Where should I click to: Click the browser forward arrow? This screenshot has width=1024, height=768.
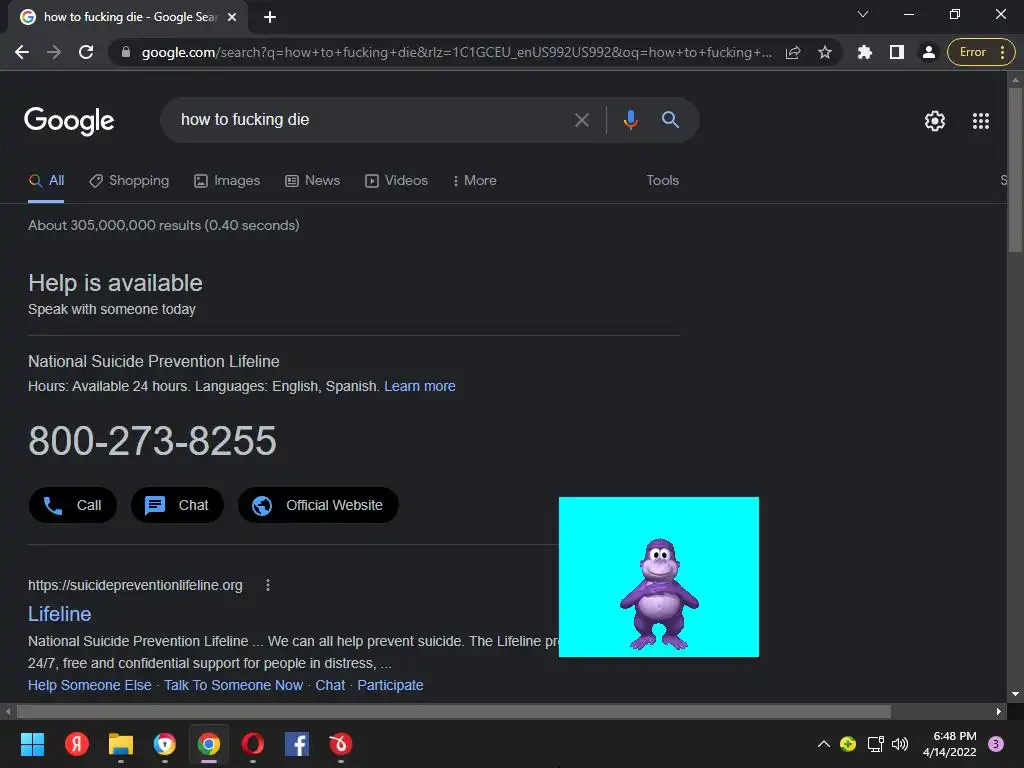tap(54, 52)
